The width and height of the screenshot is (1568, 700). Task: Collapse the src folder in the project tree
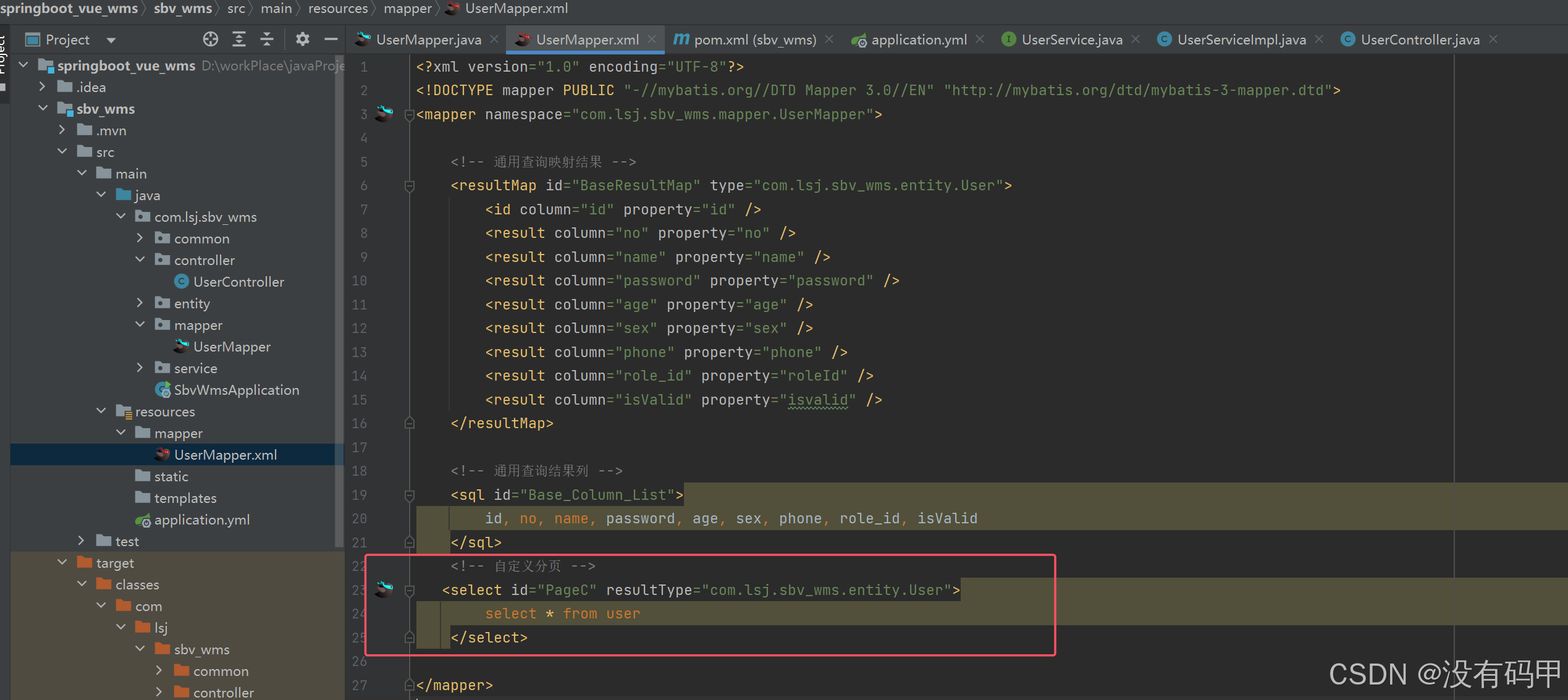[x=62, y=151]
